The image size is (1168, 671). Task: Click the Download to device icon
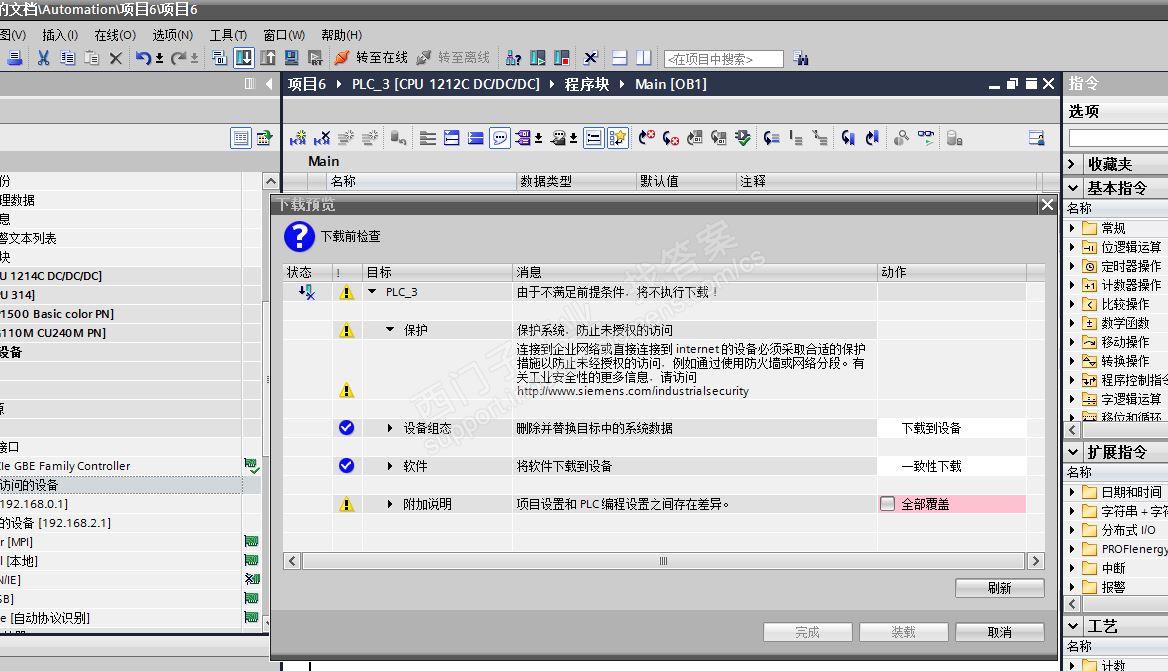[244, 57]
